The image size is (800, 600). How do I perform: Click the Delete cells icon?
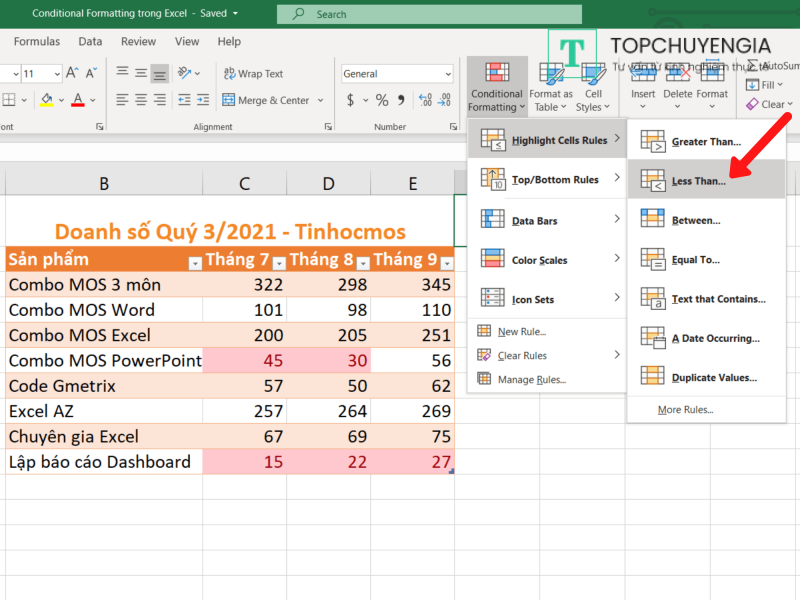[x=677, y=83]
